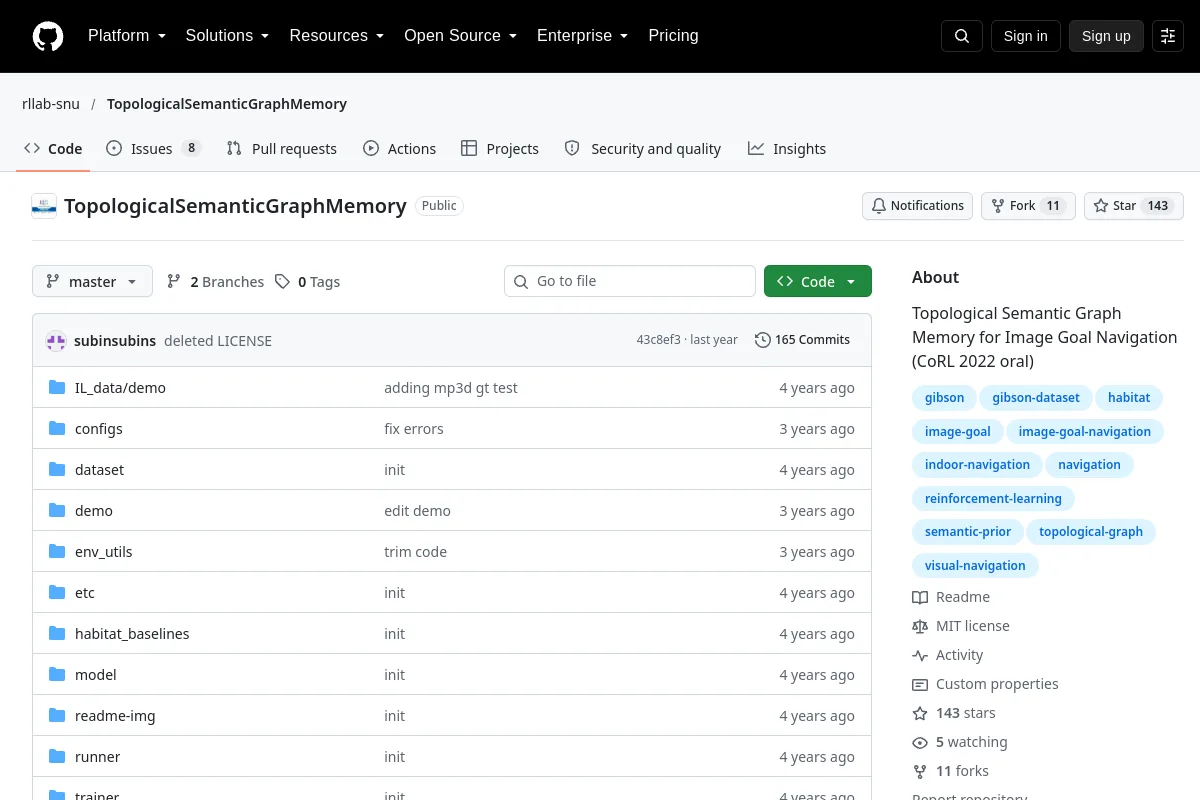Expand the Platform menu

click(x=126, y=36)
